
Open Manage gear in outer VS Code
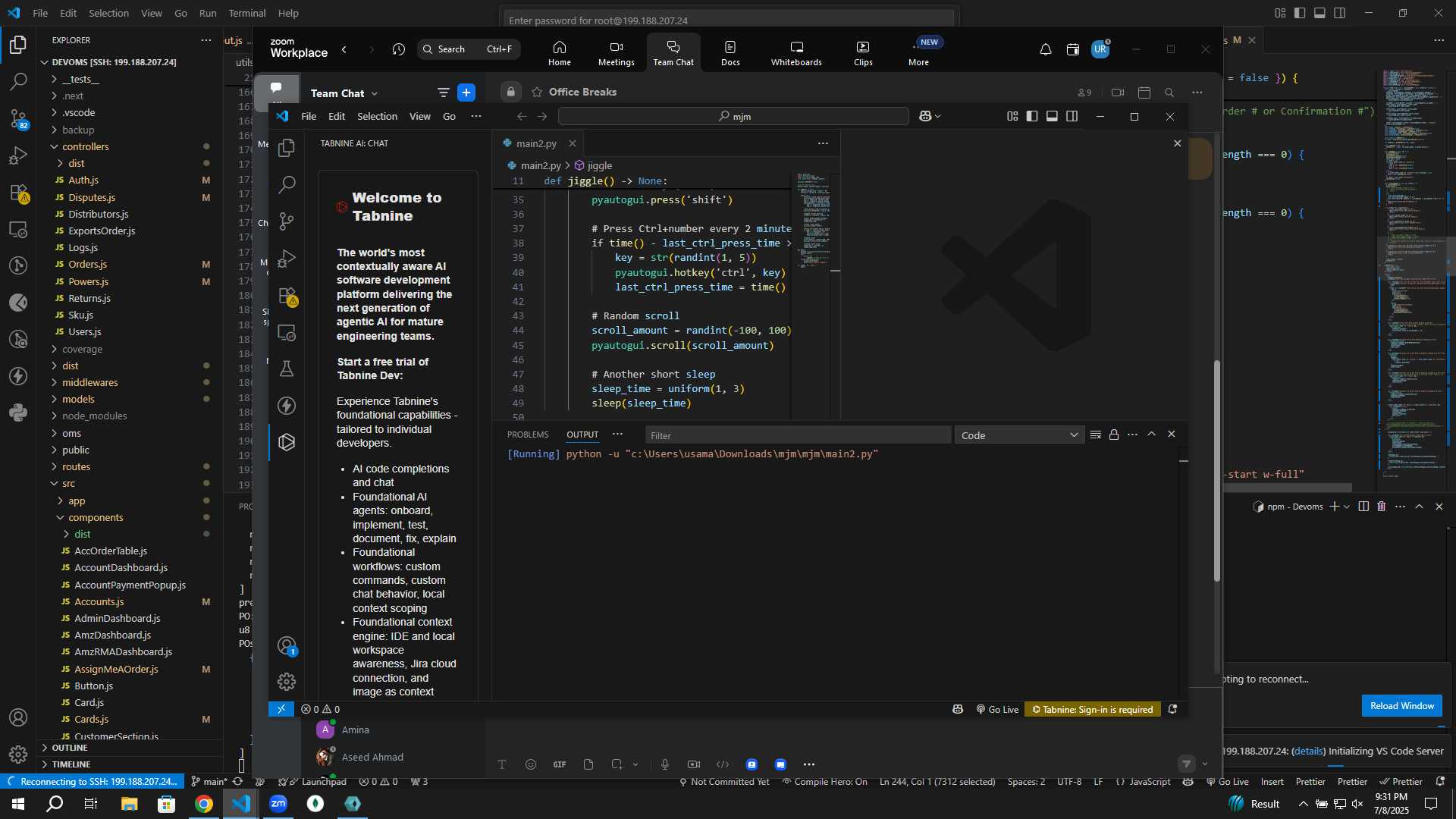pos(18,755)
